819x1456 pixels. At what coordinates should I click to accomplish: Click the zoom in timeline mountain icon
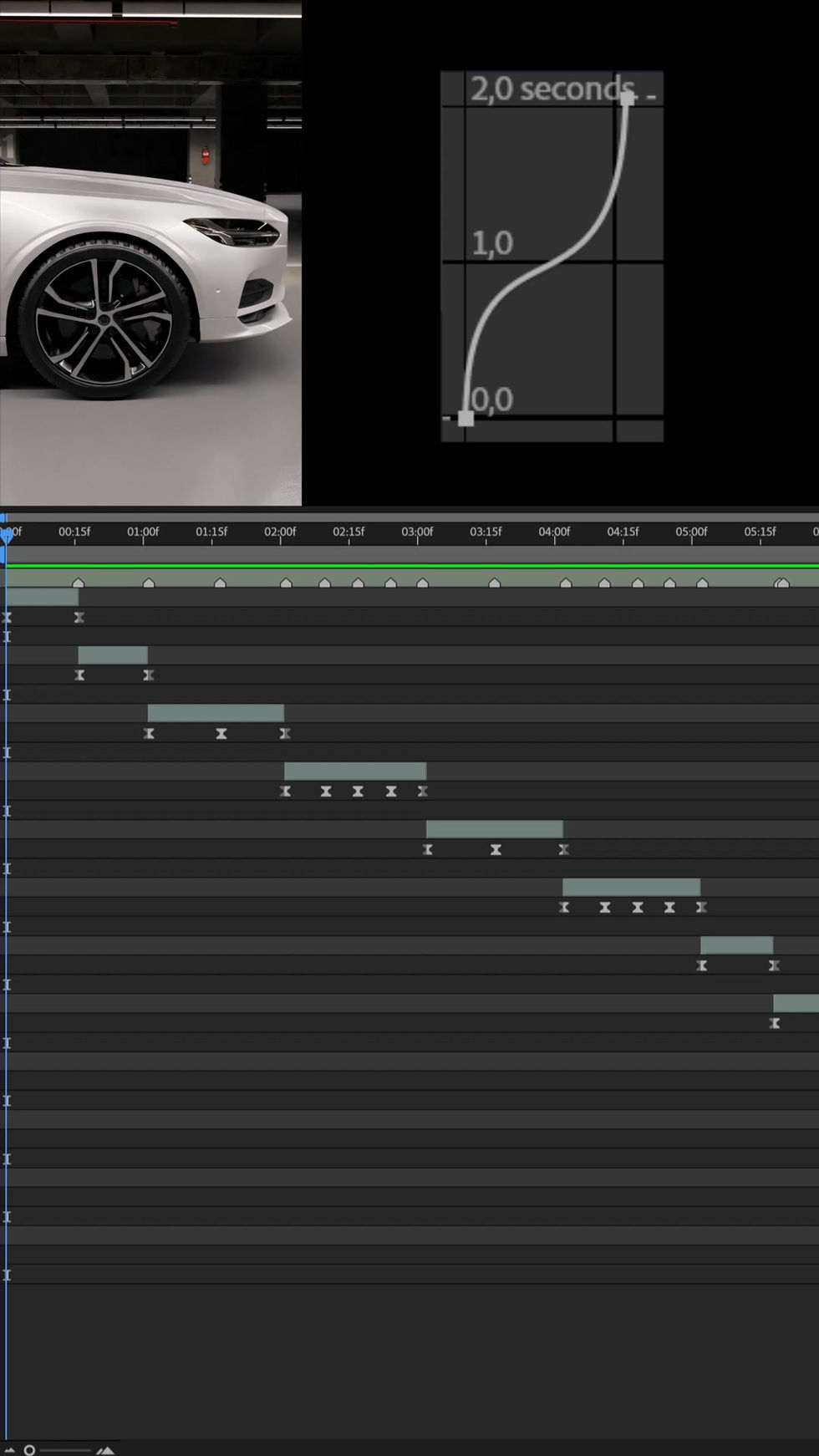[x=105, y=1450]
